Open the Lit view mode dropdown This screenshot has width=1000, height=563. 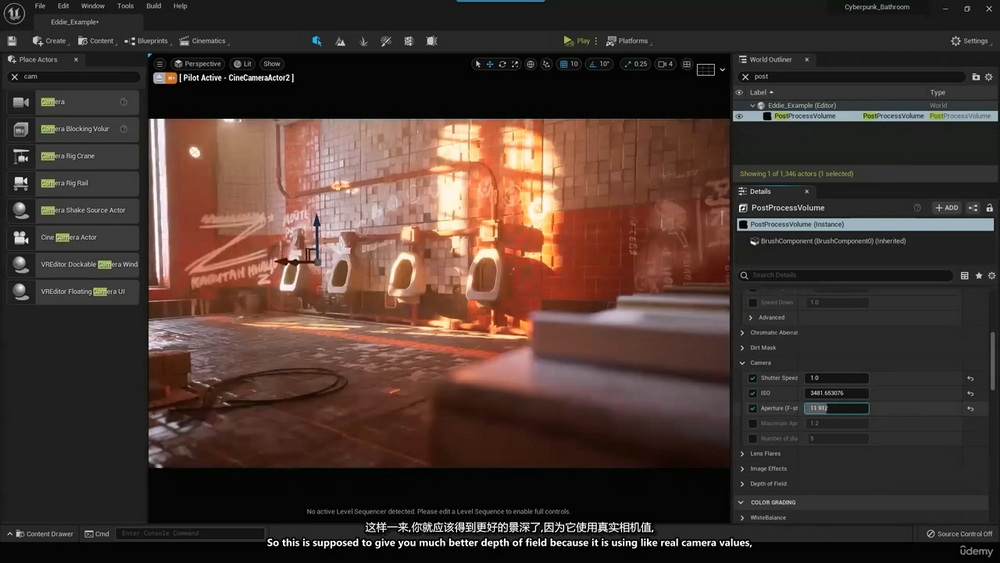pos(242,64)
